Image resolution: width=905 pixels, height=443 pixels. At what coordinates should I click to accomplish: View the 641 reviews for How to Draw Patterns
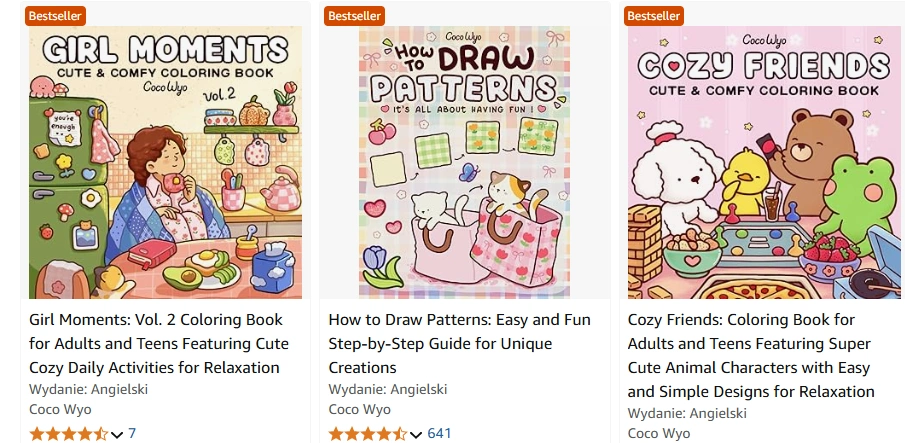[x=440, y=433]
